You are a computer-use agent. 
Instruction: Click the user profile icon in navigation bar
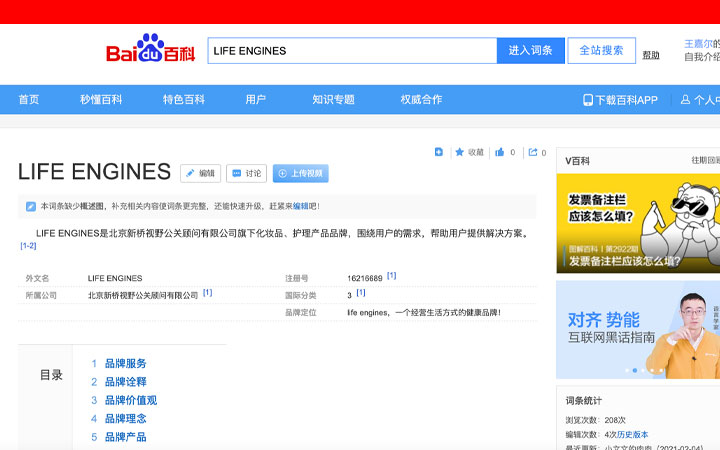tap(685, 99)
